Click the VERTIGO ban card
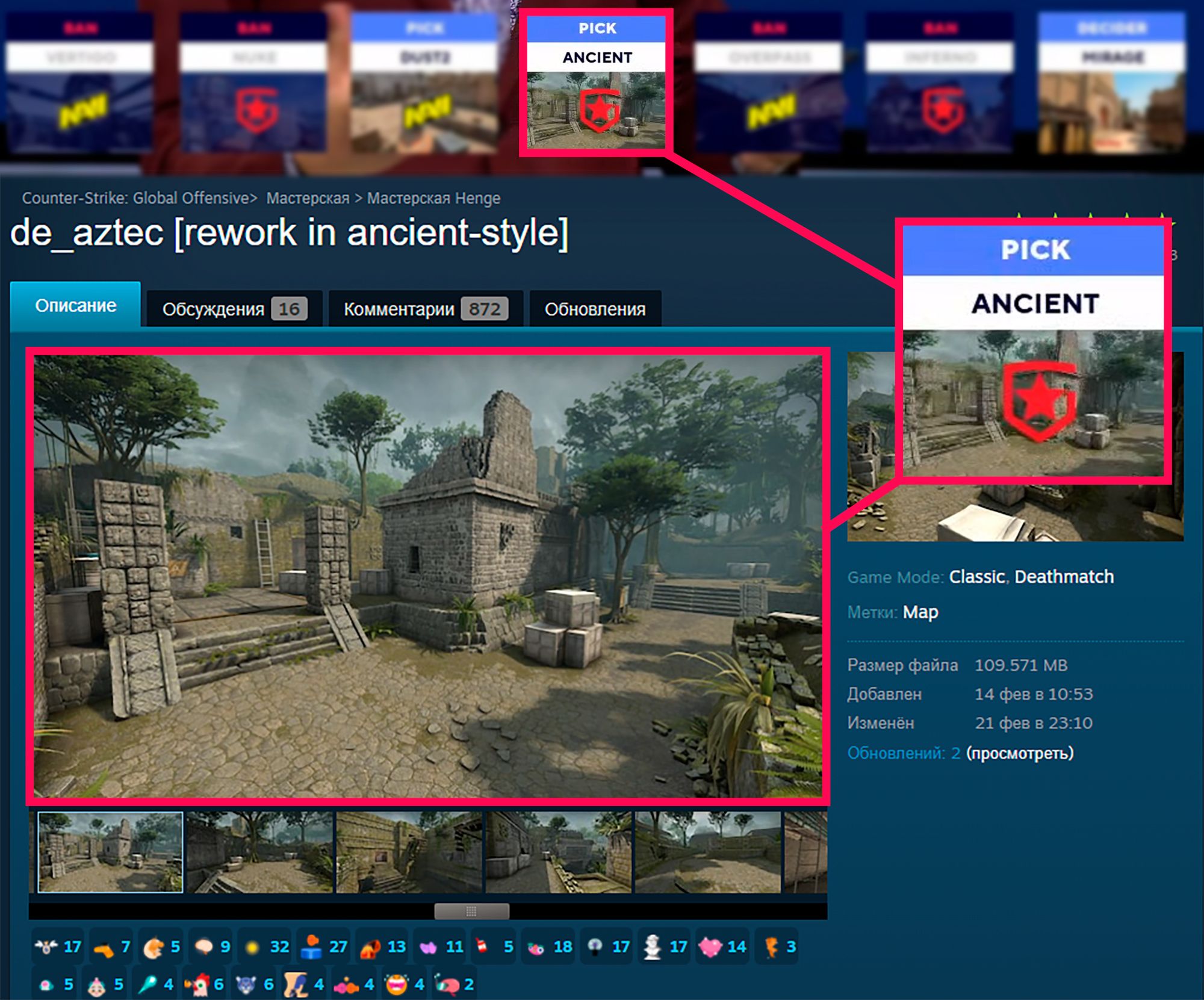 tap(79, 82)
